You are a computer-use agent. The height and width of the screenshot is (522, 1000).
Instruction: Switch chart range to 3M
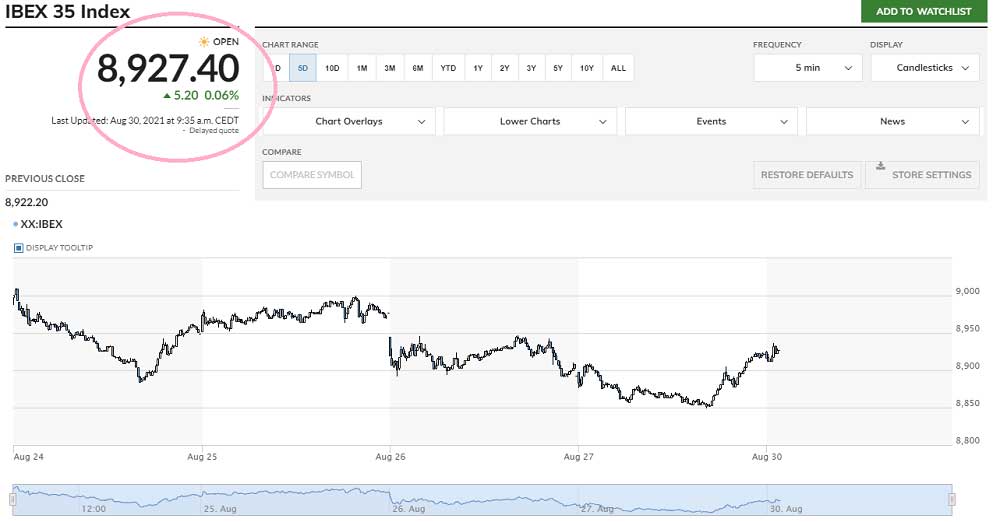click(390, 68)
